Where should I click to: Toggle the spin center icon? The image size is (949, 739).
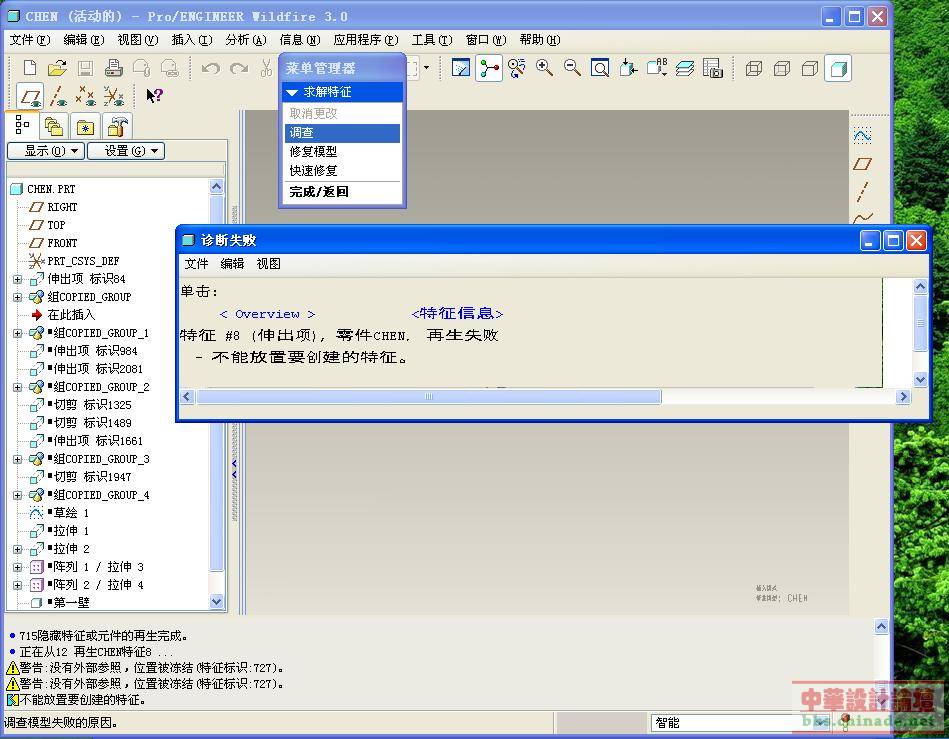489,68
